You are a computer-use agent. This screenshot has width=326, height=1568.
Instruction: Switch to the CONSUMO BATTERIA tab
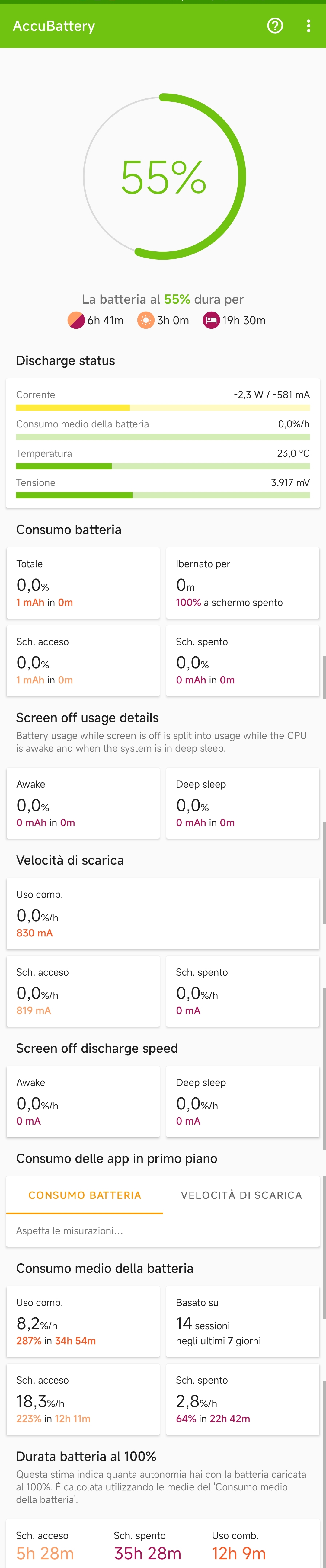[x=85, y=1195]
